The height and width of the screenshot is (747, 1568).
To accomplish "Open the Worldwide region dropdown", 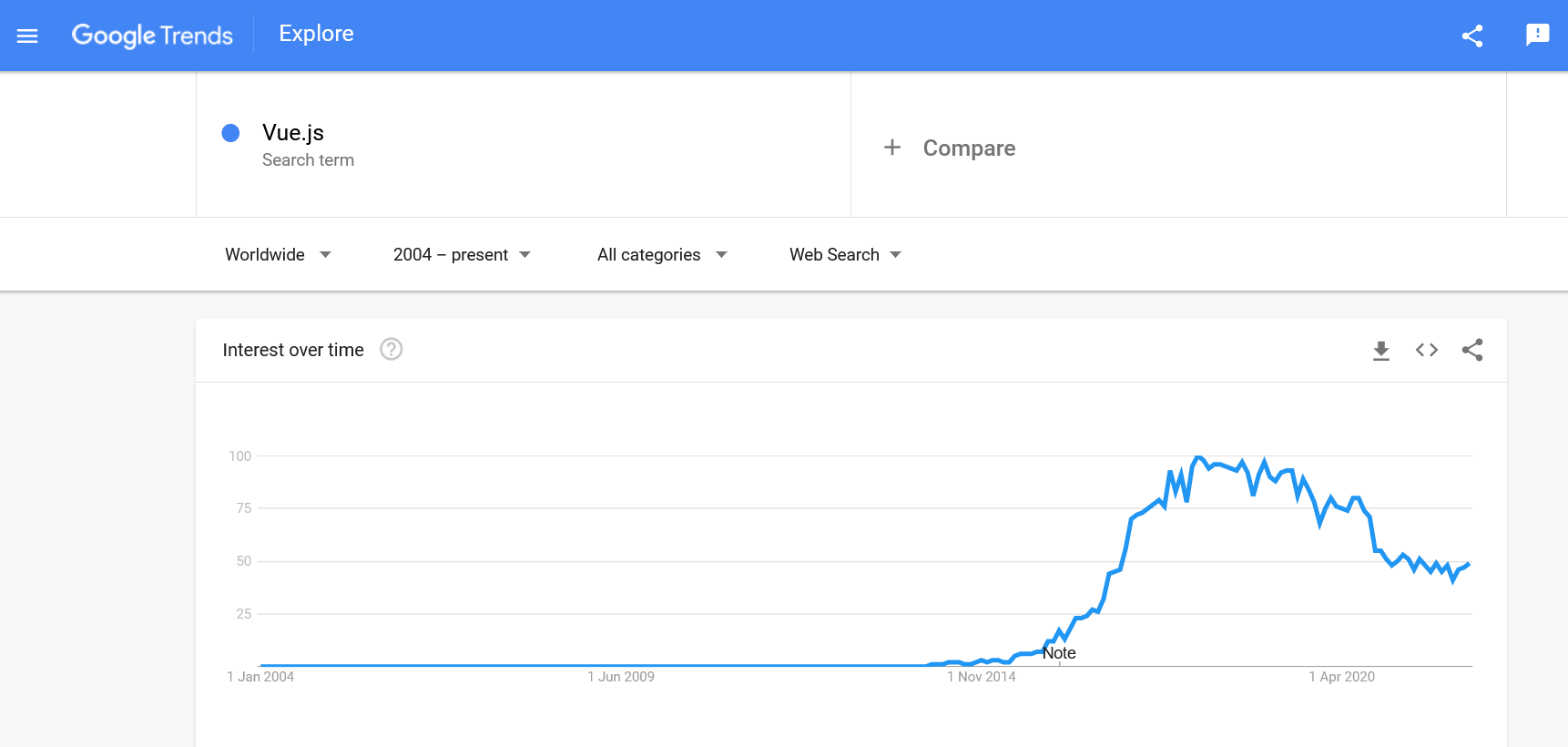I will point(278,254).
